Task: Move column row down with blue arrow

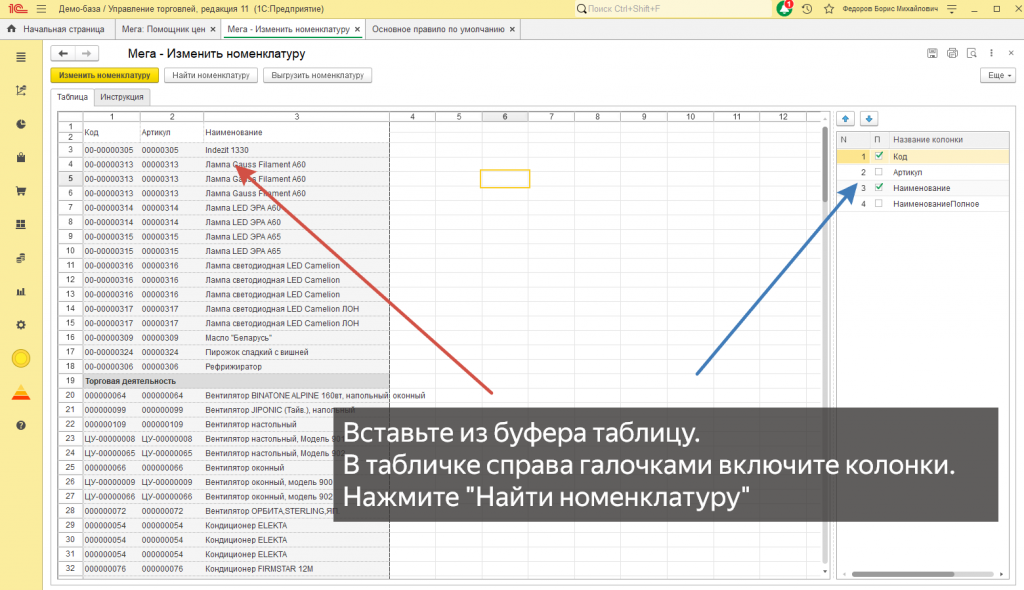Action: (x=869, y=119)
